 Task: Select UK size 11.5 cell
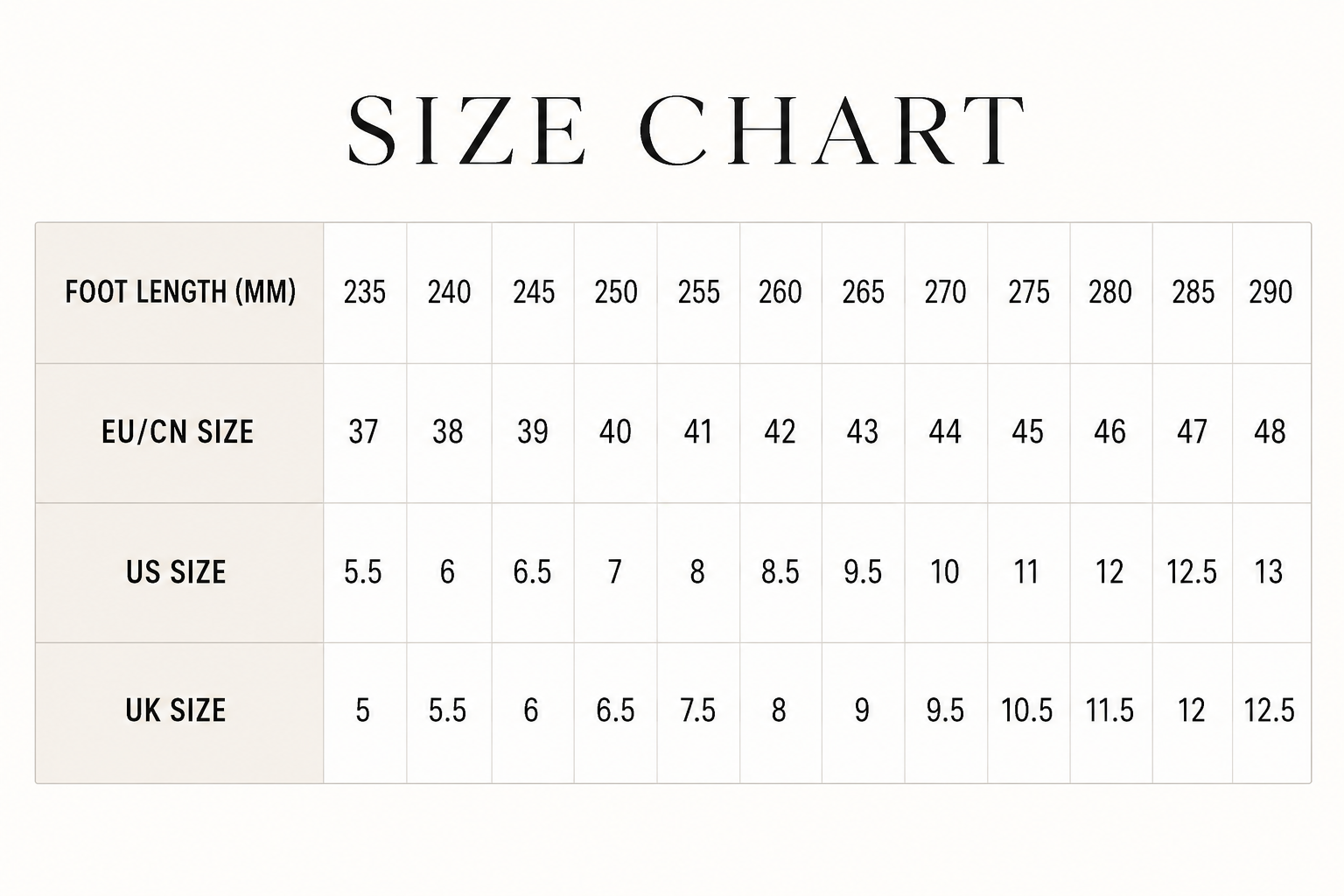click(x=1110, y=712)
